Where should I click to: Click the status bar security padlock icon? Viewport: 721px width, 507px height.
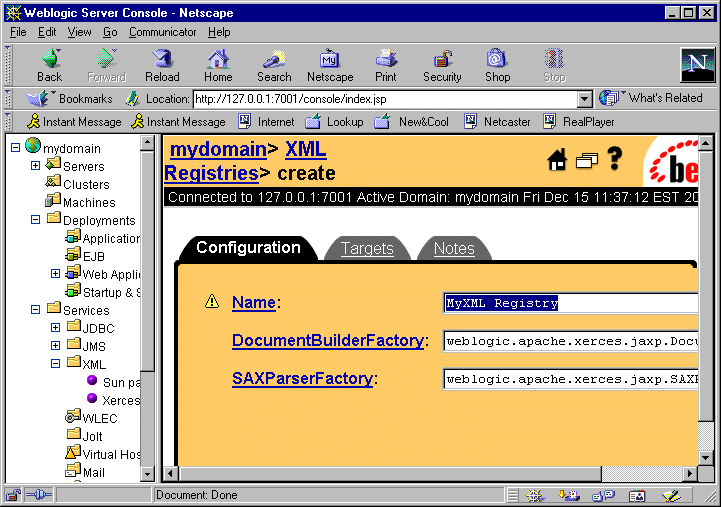pyautogui.click(x=13, y=495)
